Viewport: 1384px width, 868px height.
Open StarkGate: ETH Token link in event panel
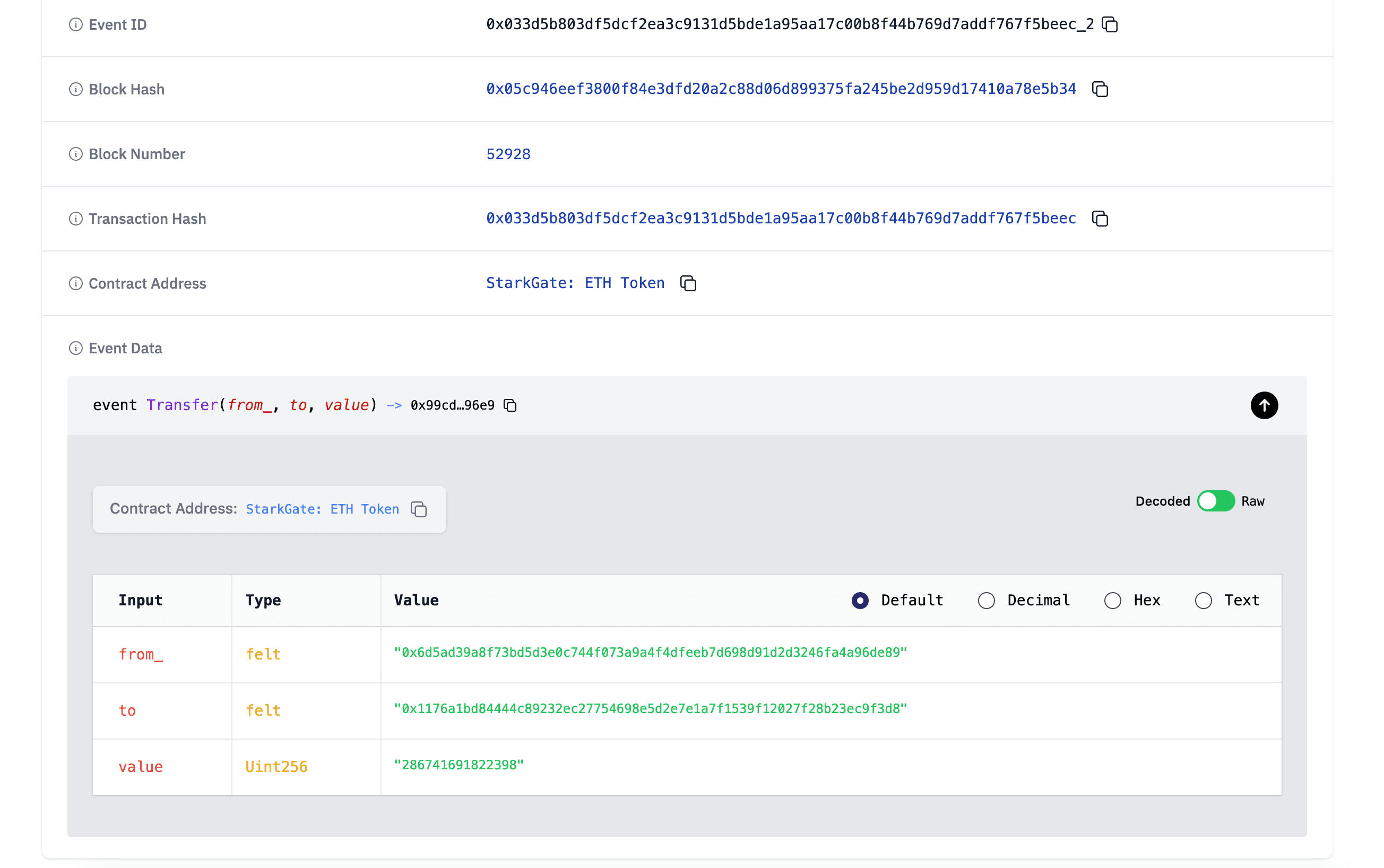click(322, 509)
